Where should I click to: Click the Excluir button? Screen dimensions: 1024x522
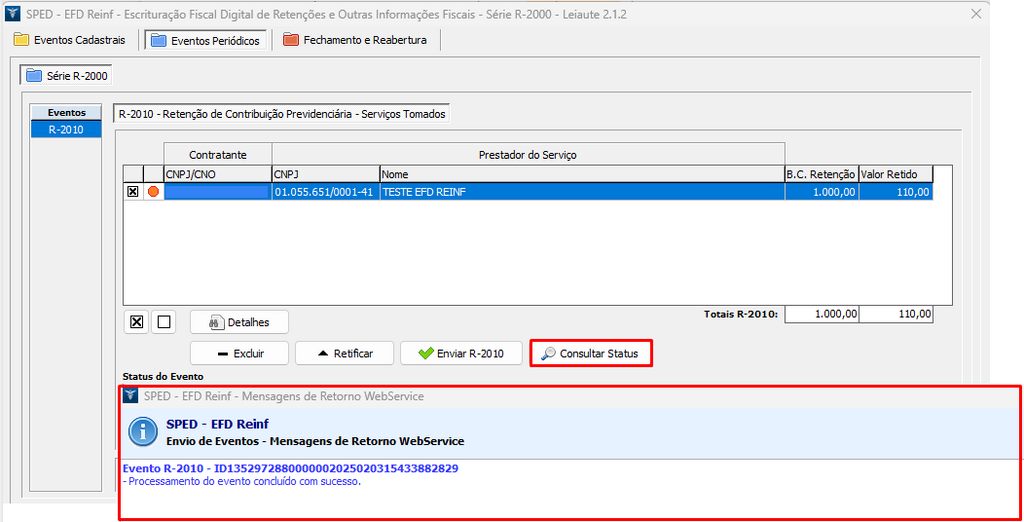point(240,353)
